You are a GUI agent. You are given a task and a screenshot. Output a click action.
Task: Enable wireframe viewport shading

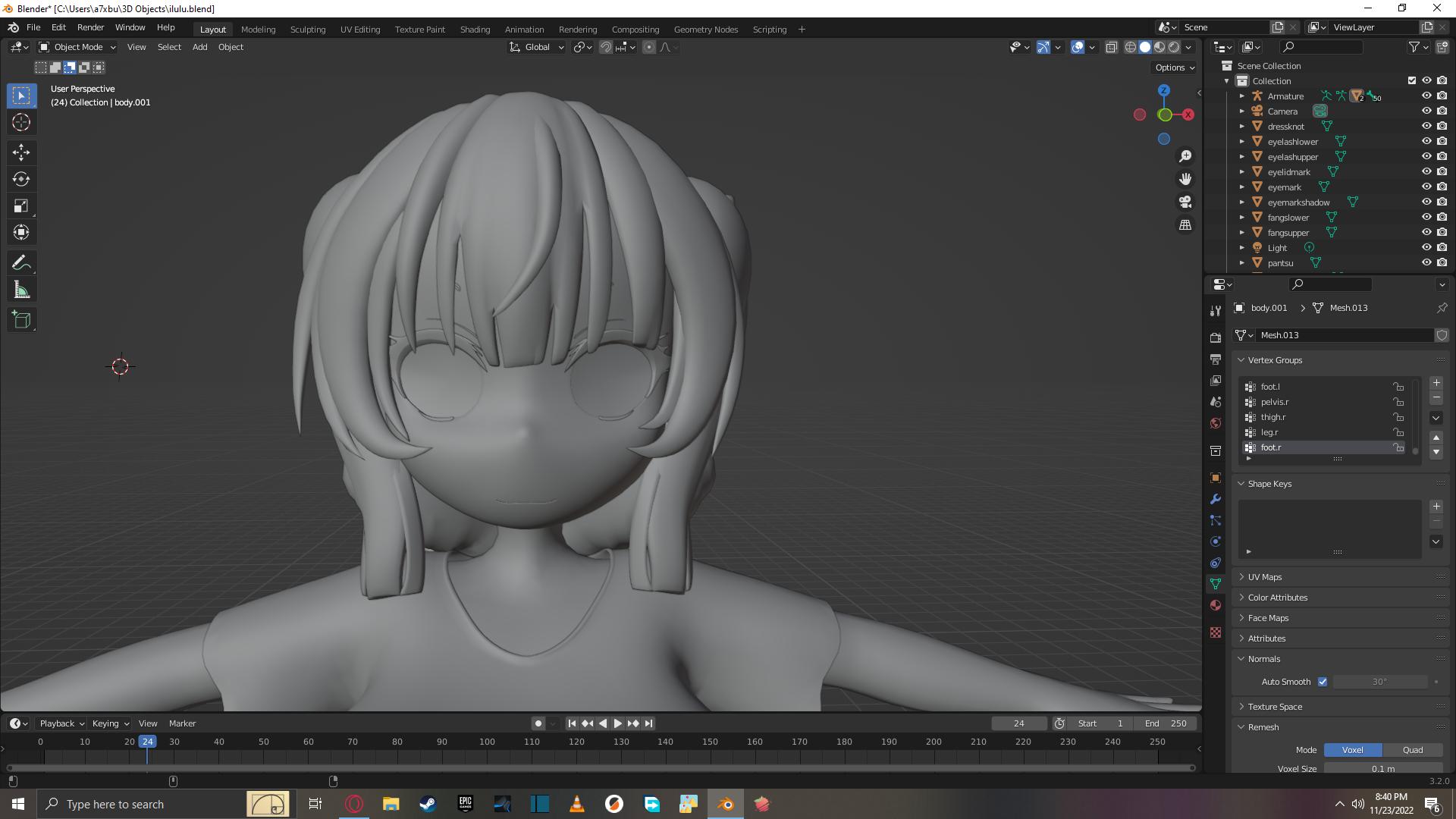point(1129,47)
